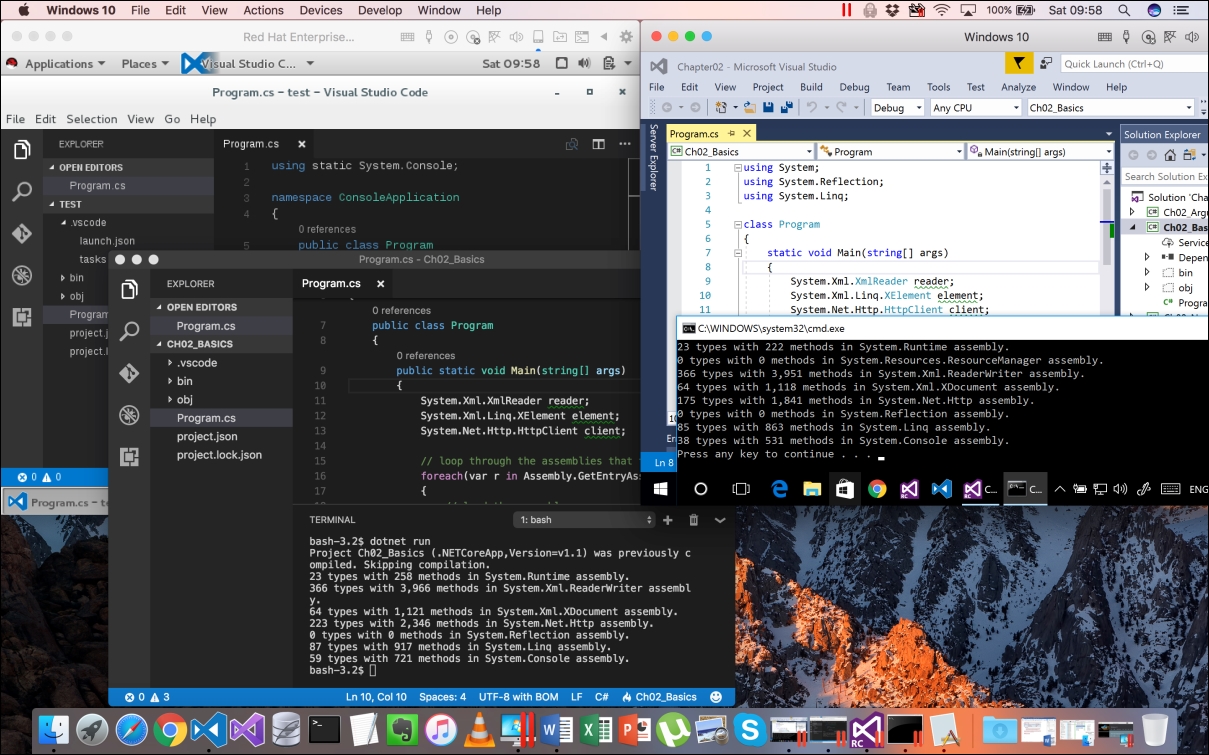Click the Search Solution Explorer field
Viewport: 1209px width, 755px height.
(x=1164, y=177)
